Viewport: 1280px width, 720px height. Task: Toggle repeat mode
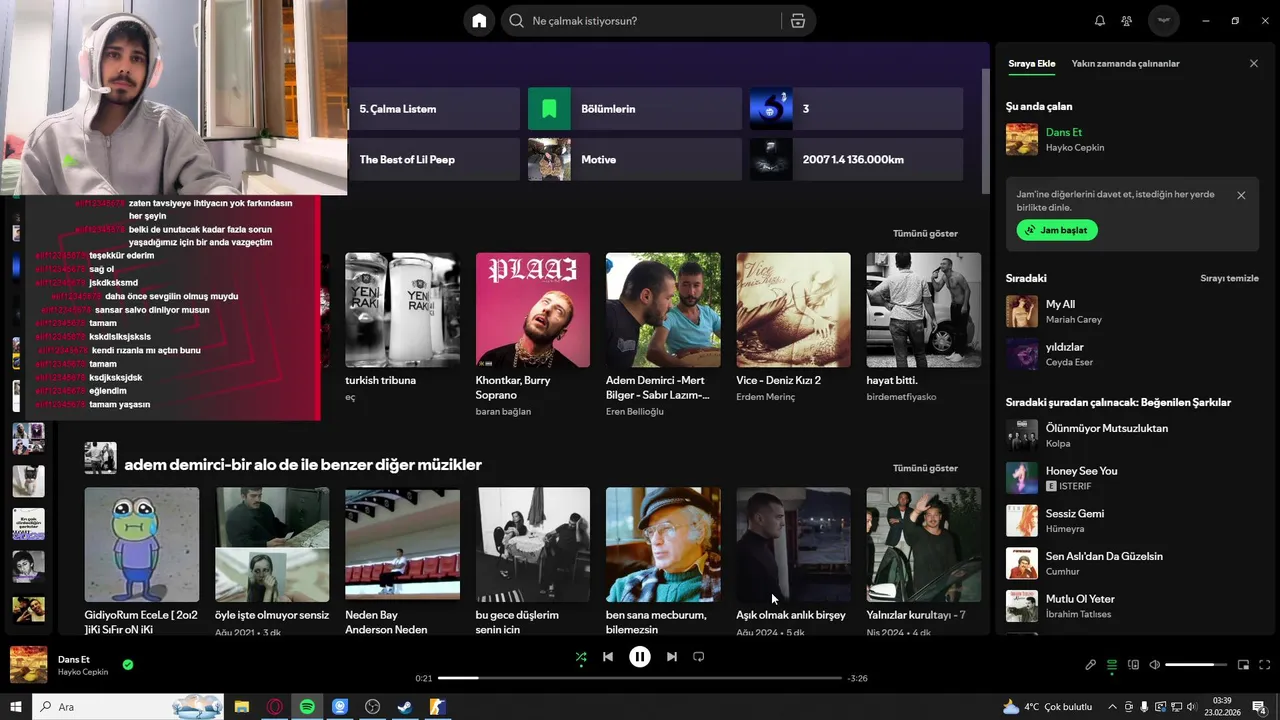699,657
